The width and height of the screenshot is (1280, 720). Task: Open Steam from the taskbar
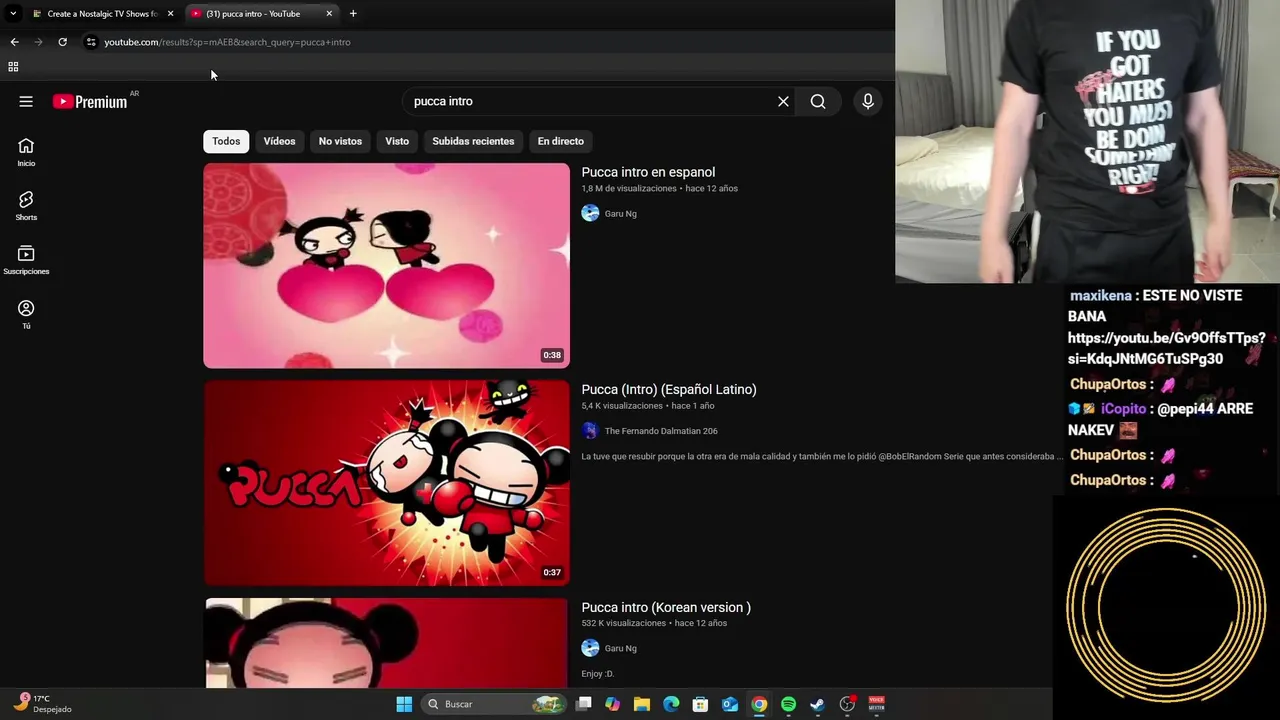pyautogui.click(x=817, y=704)
